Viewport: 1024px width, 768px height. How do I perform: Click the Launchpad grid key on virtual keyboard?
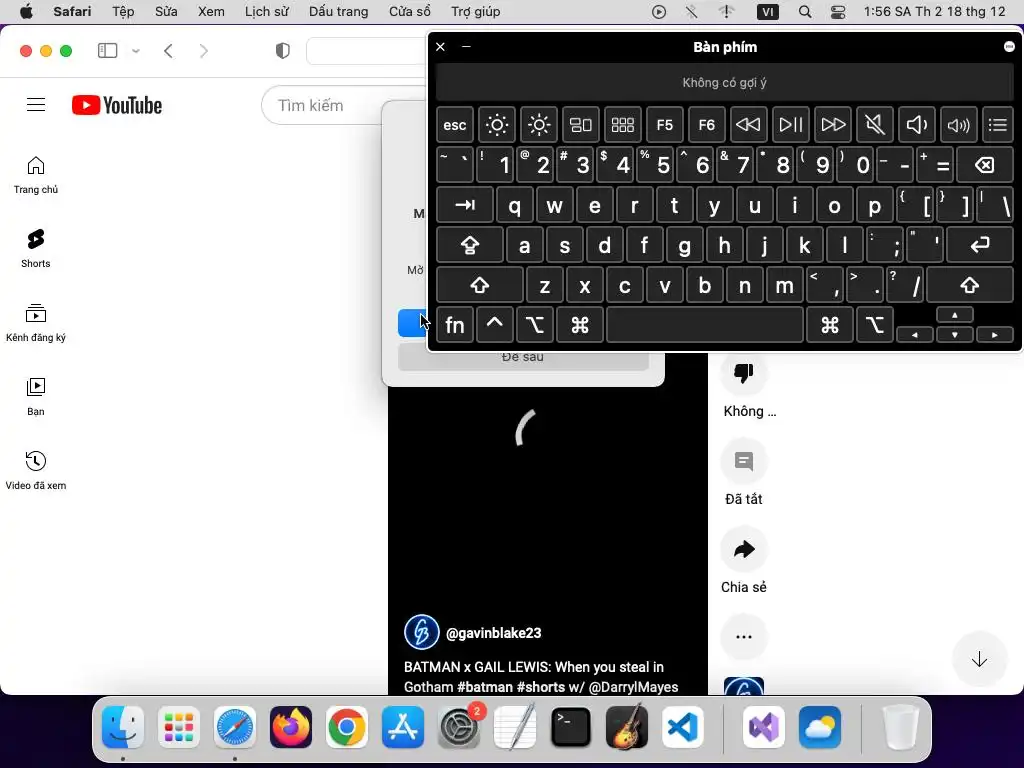tap(622, 124)
